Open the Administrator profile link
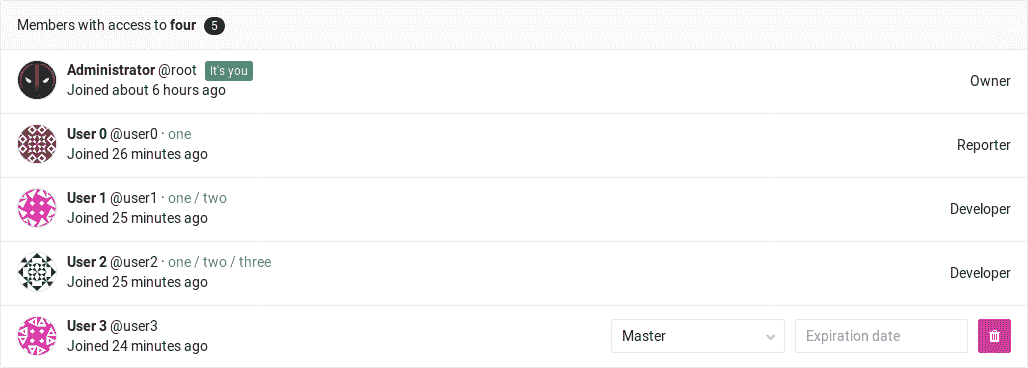This screenshot has height=368, width=1028. [111, 71]
